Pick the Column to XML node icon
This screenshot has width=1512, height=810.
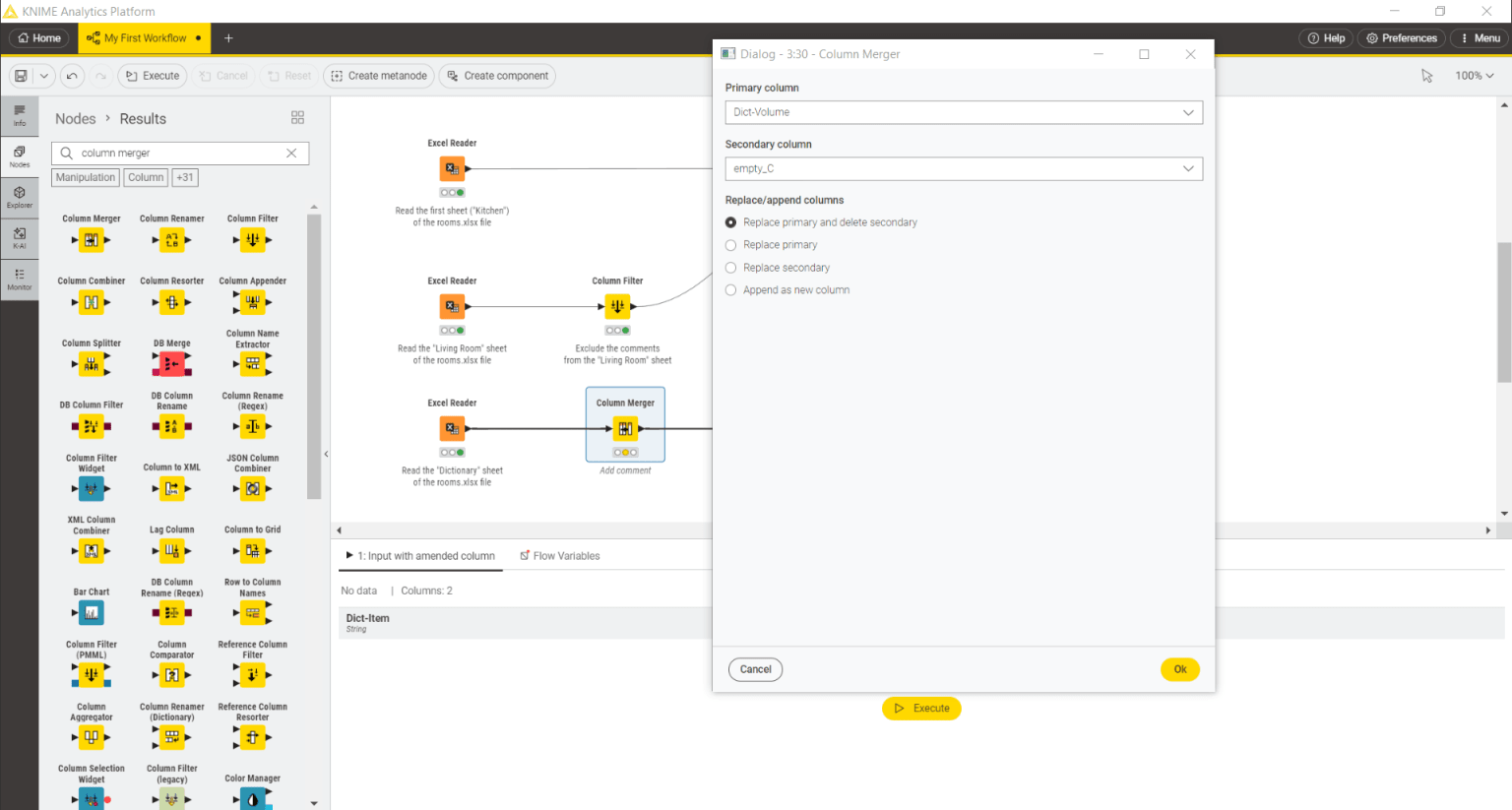[x=172, y=488]
